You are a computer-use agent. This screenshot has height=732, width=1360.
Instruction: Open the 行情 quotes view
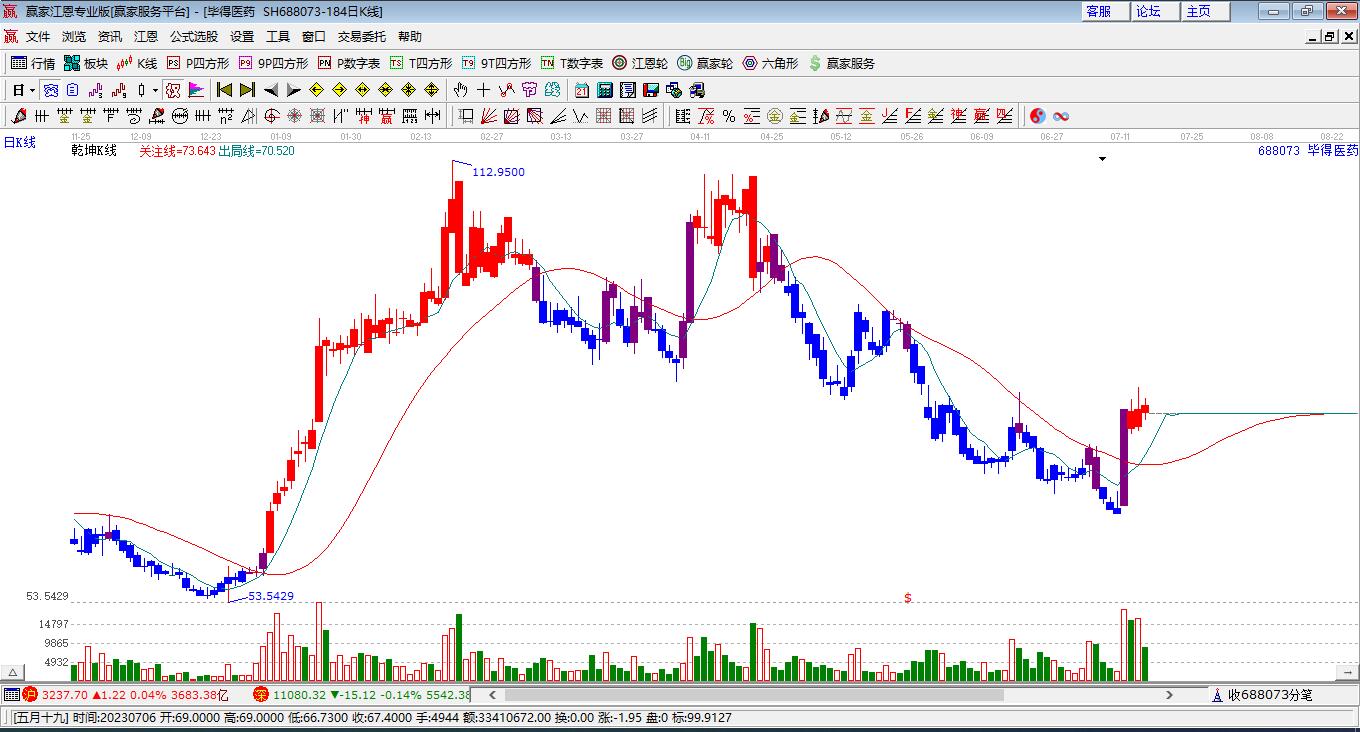33,63
